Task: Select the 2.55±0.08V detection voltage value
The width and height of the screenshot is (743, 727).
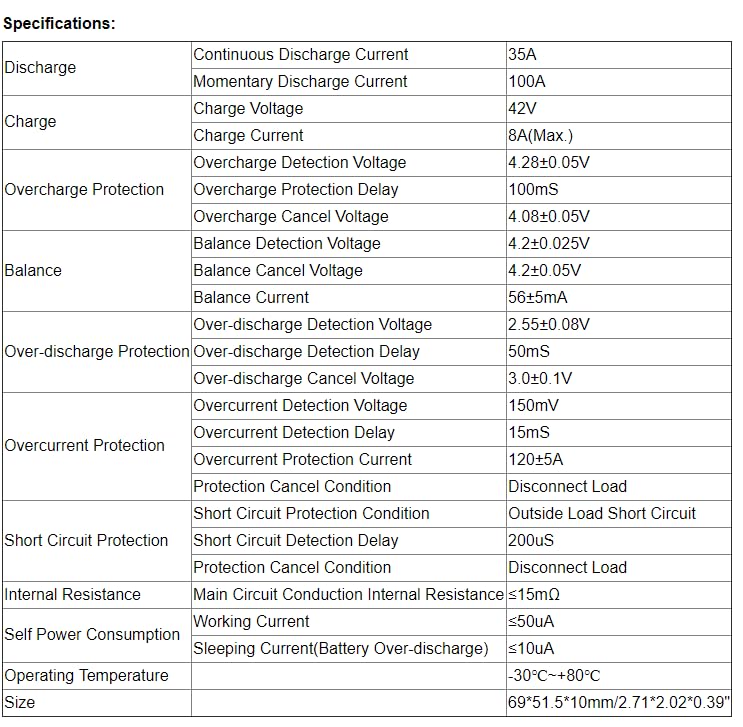Action: click(549, 325)
